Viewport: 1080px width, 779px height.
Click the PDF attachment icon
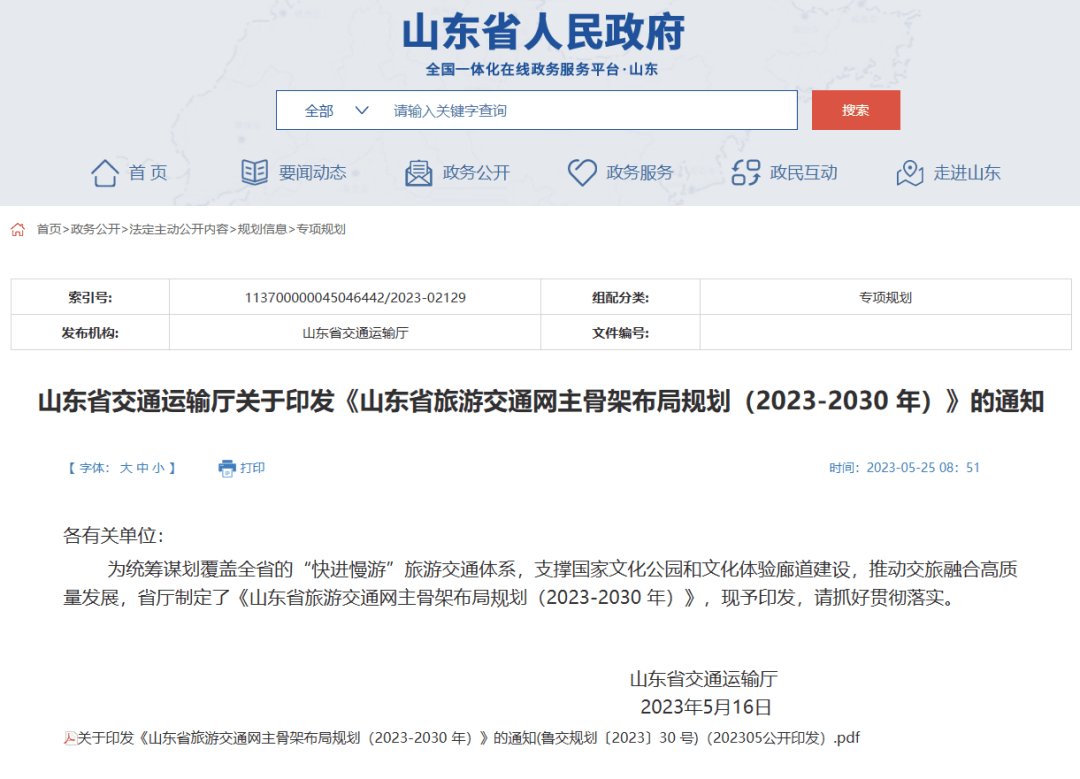coord(70,738)
